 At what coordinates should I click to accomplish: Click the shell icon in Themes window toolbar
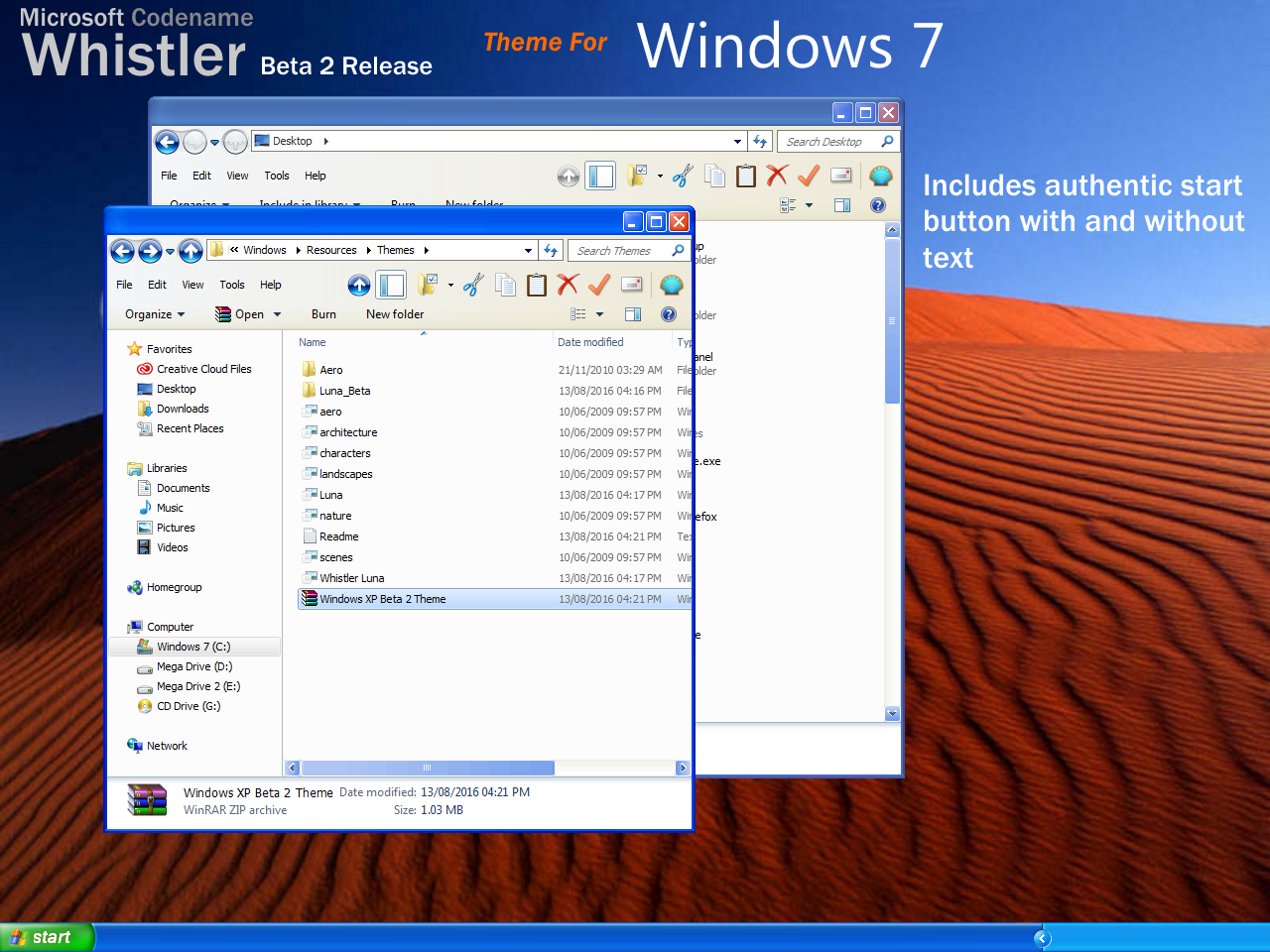coord(672,285)
